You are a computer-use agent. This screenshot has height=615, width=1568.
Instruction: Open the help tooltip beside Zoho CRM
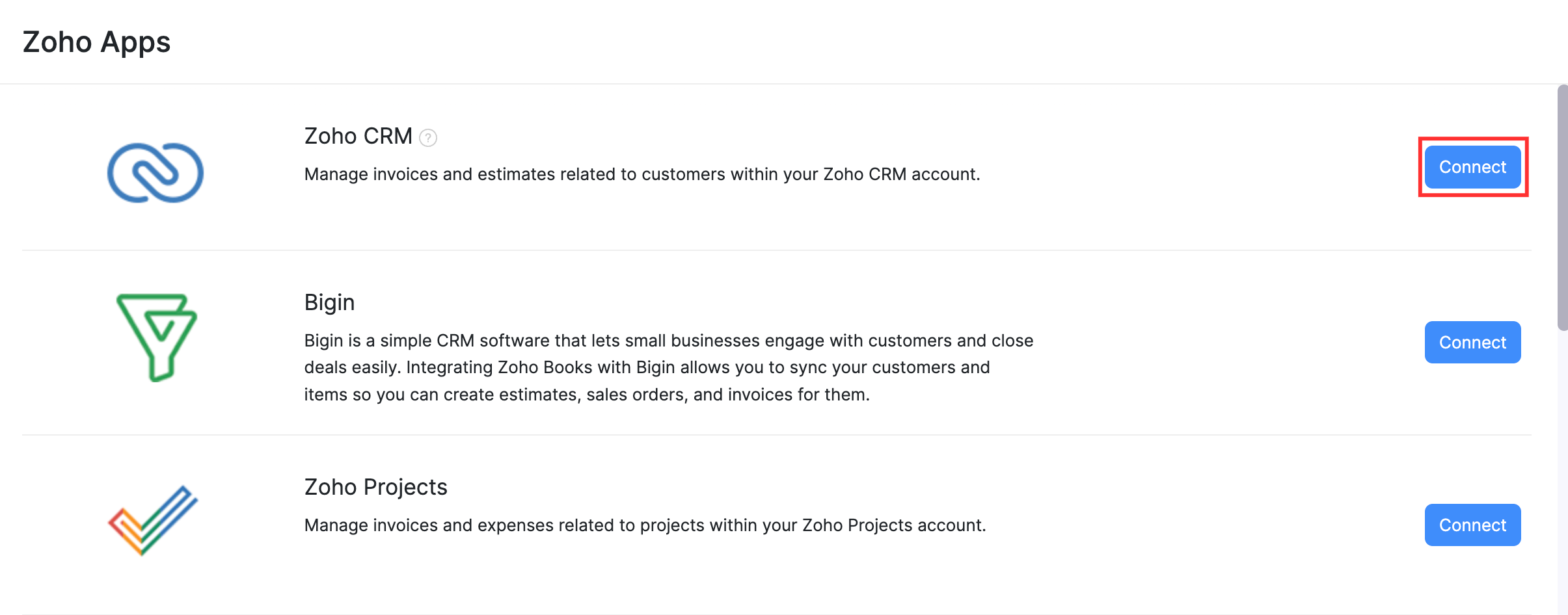[429, 137]
